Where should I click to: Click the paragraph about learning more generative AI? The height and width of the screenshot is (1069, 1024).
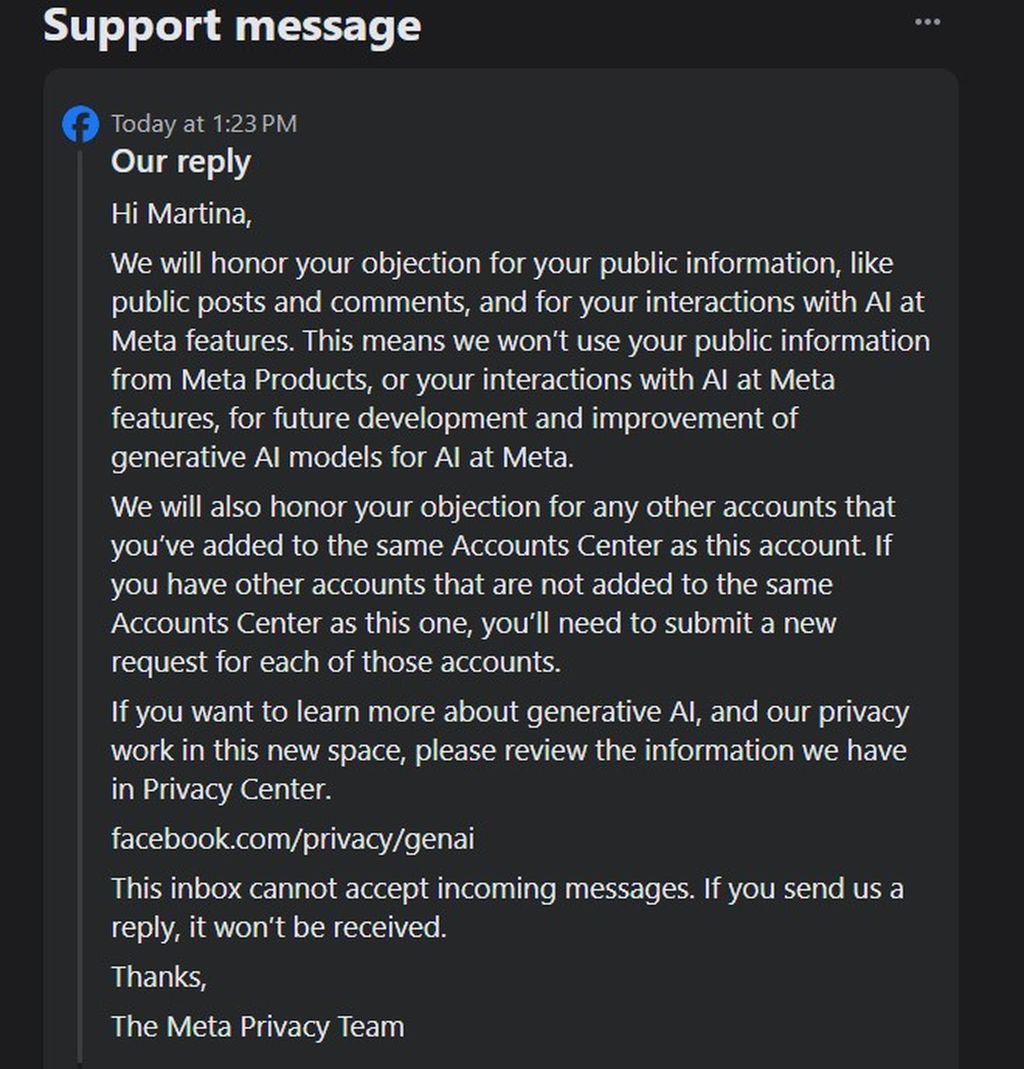(500, 750)
